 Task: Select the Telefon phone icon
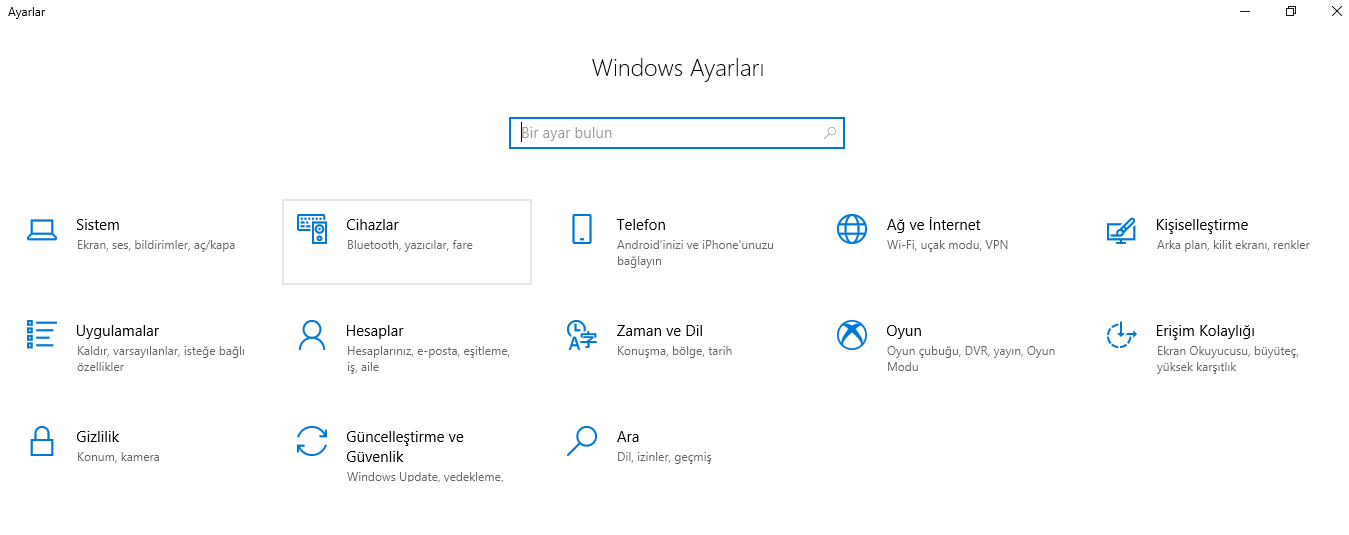point(581,229)
